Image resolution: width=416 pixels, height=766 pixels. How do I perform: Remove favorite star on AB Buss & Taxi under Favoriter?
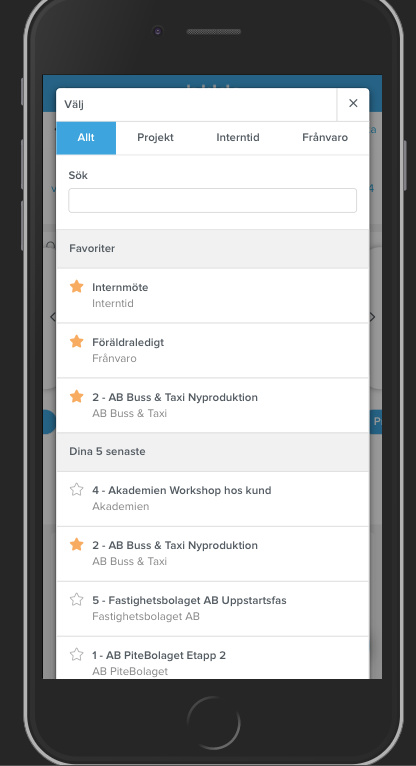point(76,396)
